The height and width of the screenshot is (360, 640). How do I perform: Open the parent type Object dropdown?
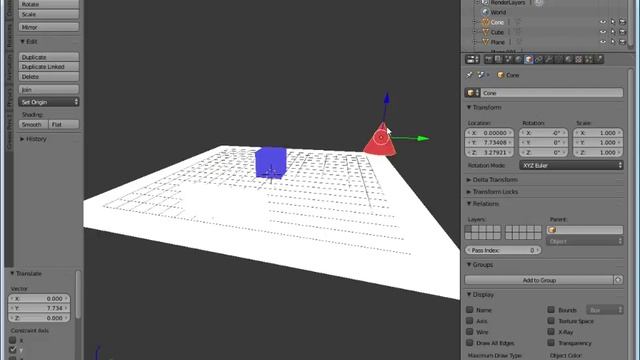point(584,241)
